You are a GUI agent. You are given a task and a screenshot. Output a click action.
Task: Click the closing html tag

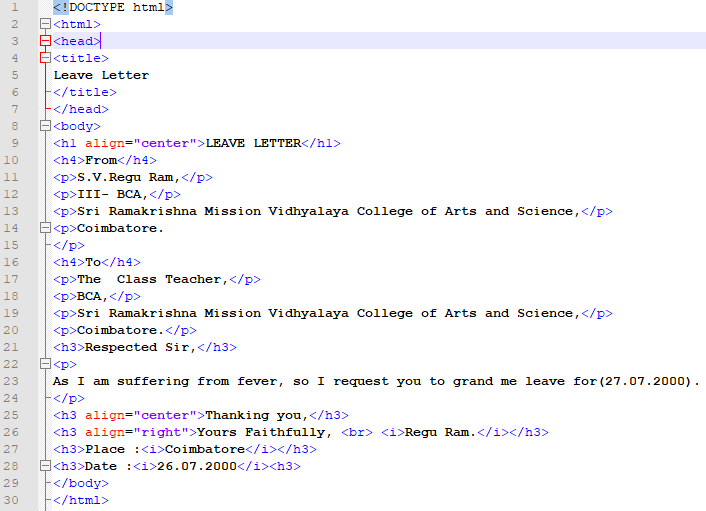coord(81,500)
